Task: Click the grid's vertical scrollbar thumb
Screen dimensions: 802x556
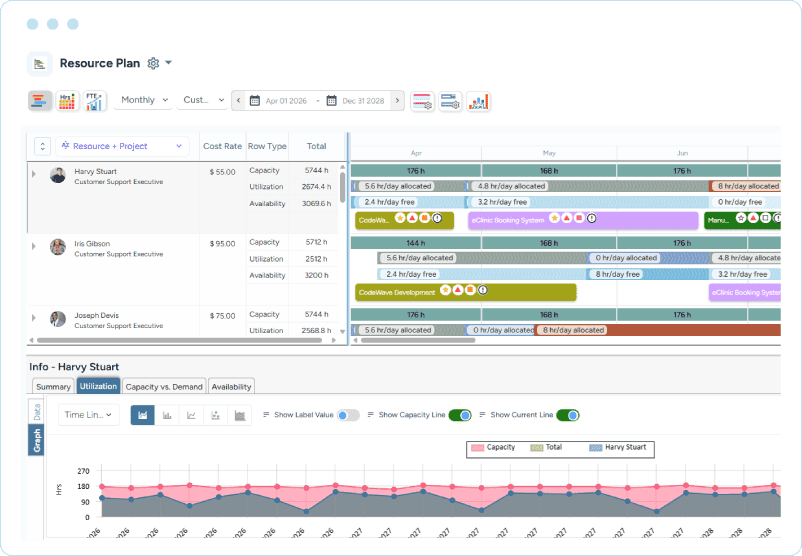Action: click(342, 187)
